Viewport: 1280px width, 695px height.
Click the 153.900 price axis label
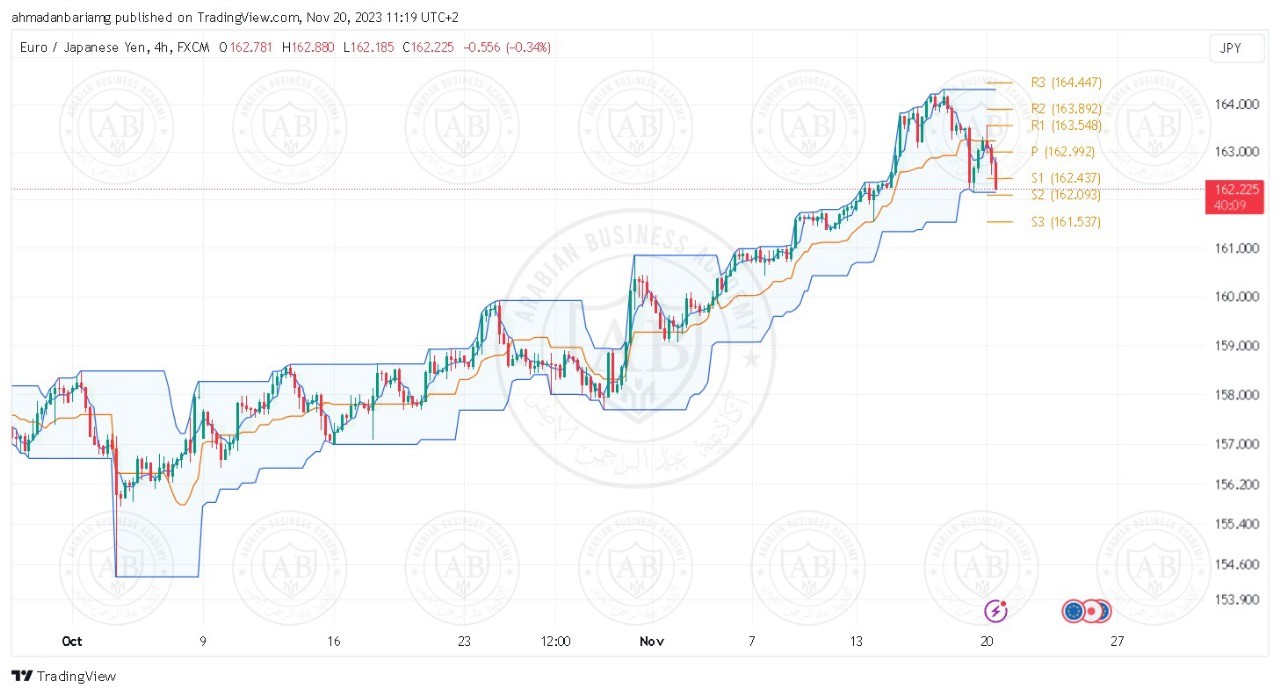[x=1236, y=600]
